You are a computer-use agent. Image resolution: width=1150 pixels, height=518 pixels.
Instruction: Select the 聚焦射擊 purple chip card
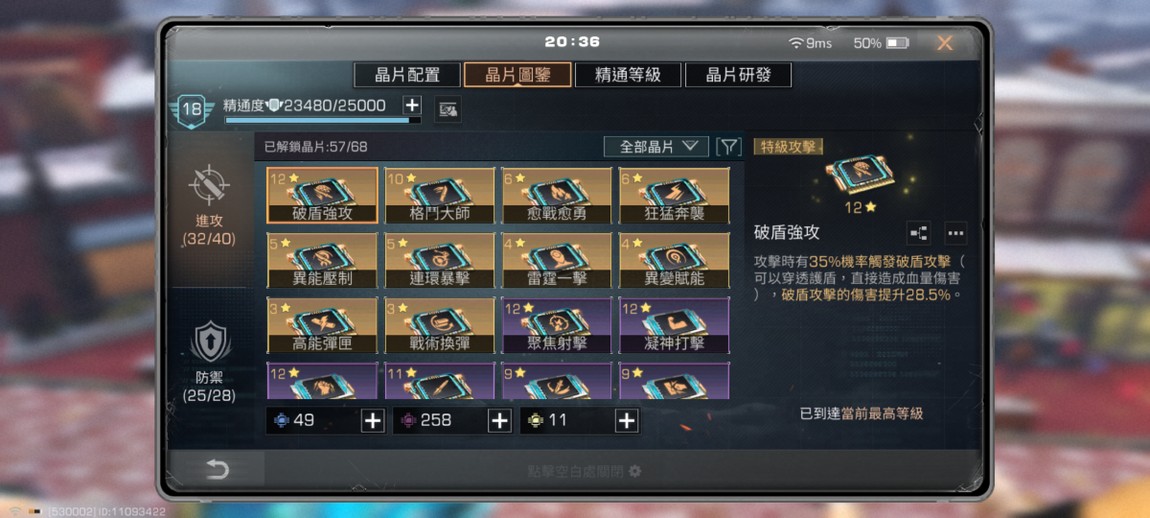click(557, 325)
